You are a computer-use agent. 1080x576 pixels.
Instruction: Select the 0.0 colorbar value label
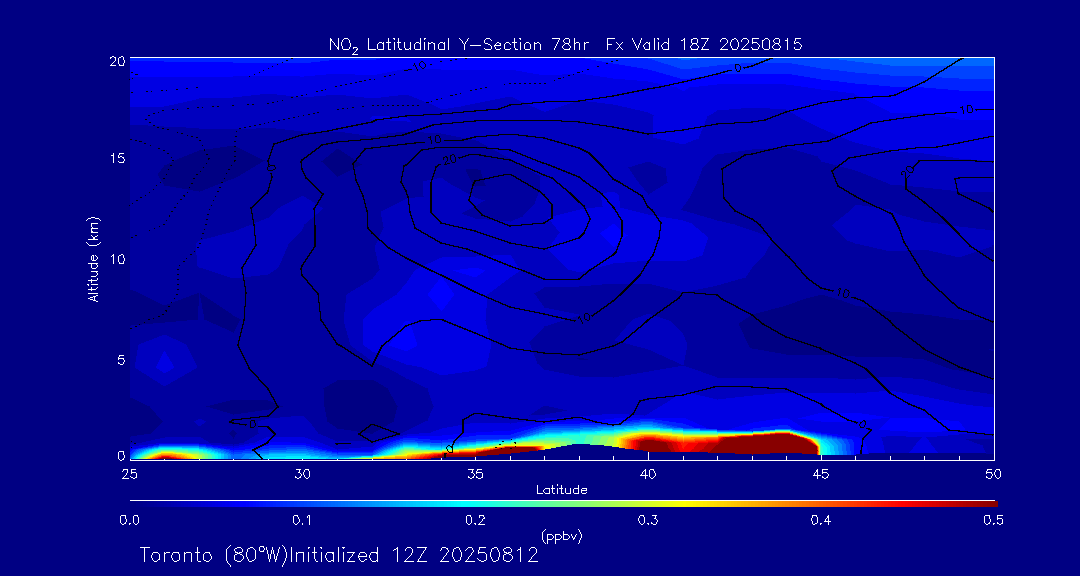(x=130, y=520)
